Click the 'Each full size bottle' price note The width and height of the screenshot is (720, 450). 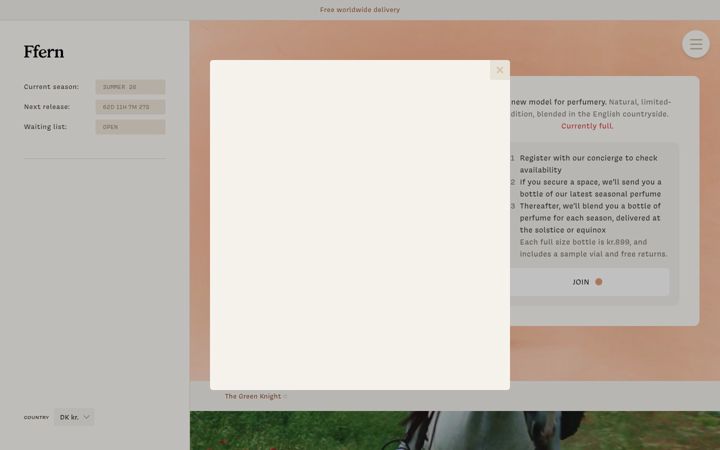click(593, 248)
